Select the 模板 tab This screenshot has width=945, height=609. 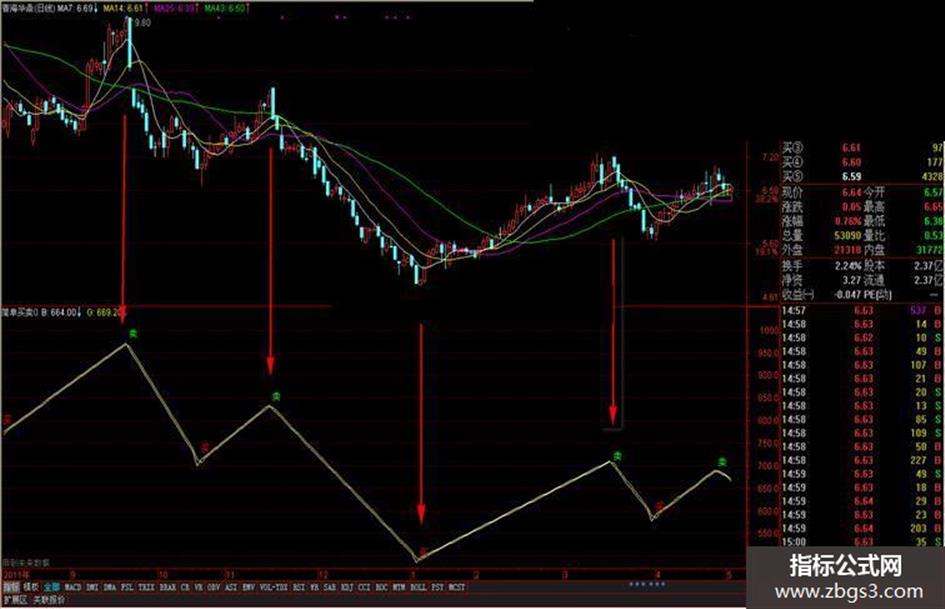(x=31, y=587)
